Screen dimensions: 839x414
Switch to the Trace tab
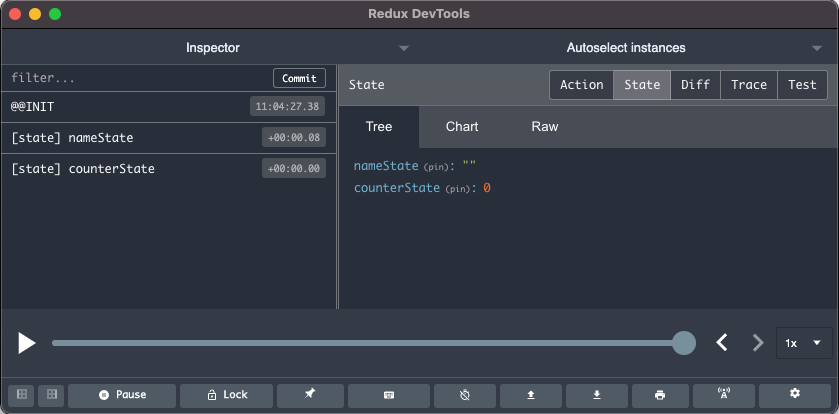coord(749,85)
